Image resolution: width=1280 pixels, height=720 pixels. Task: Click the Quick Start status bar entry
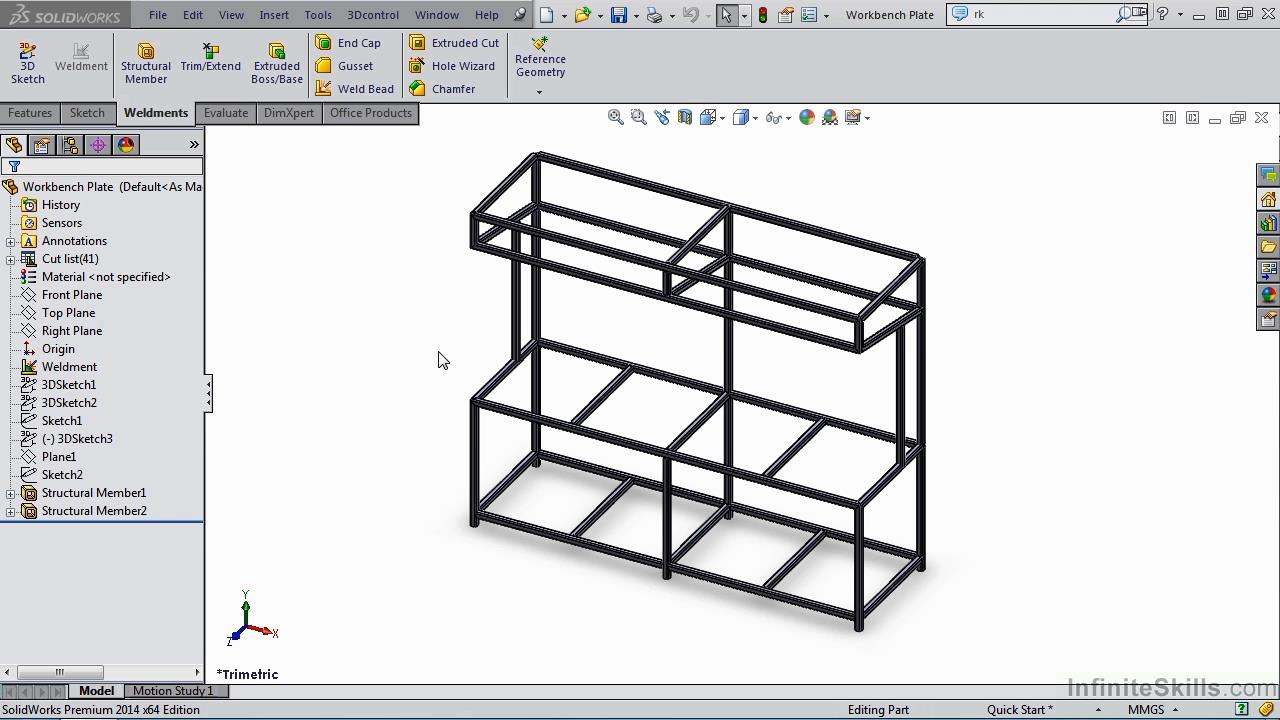[1020, 710]
